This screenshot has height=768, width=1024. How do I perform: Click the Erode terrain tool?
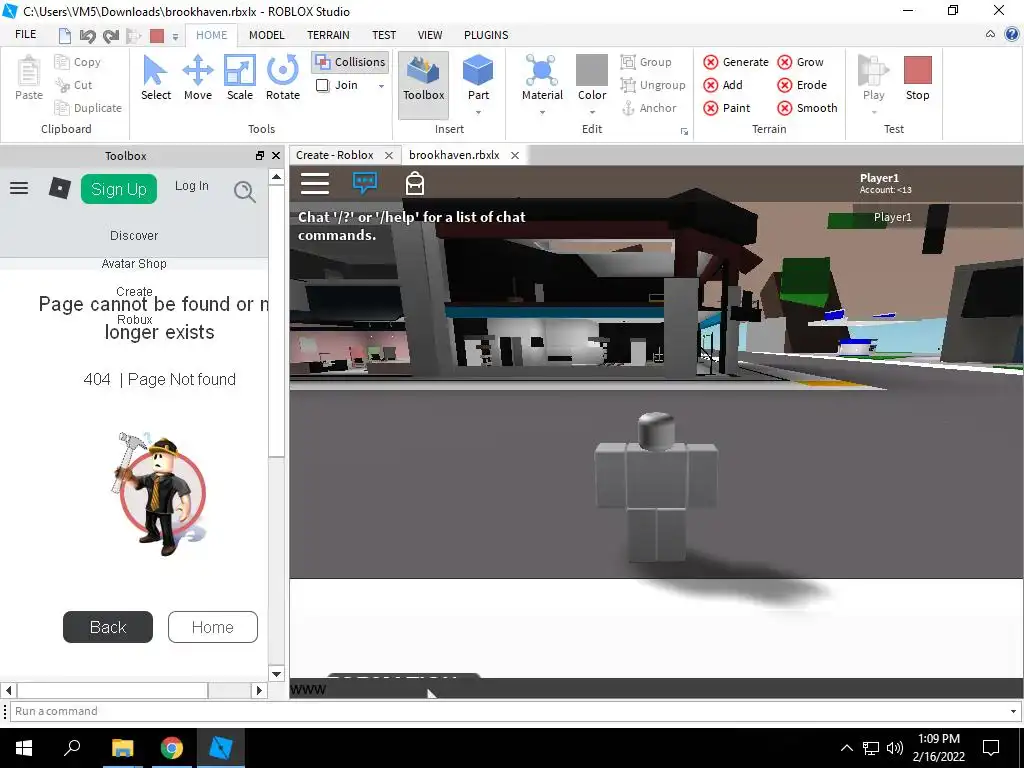click(x=802, y=85)
